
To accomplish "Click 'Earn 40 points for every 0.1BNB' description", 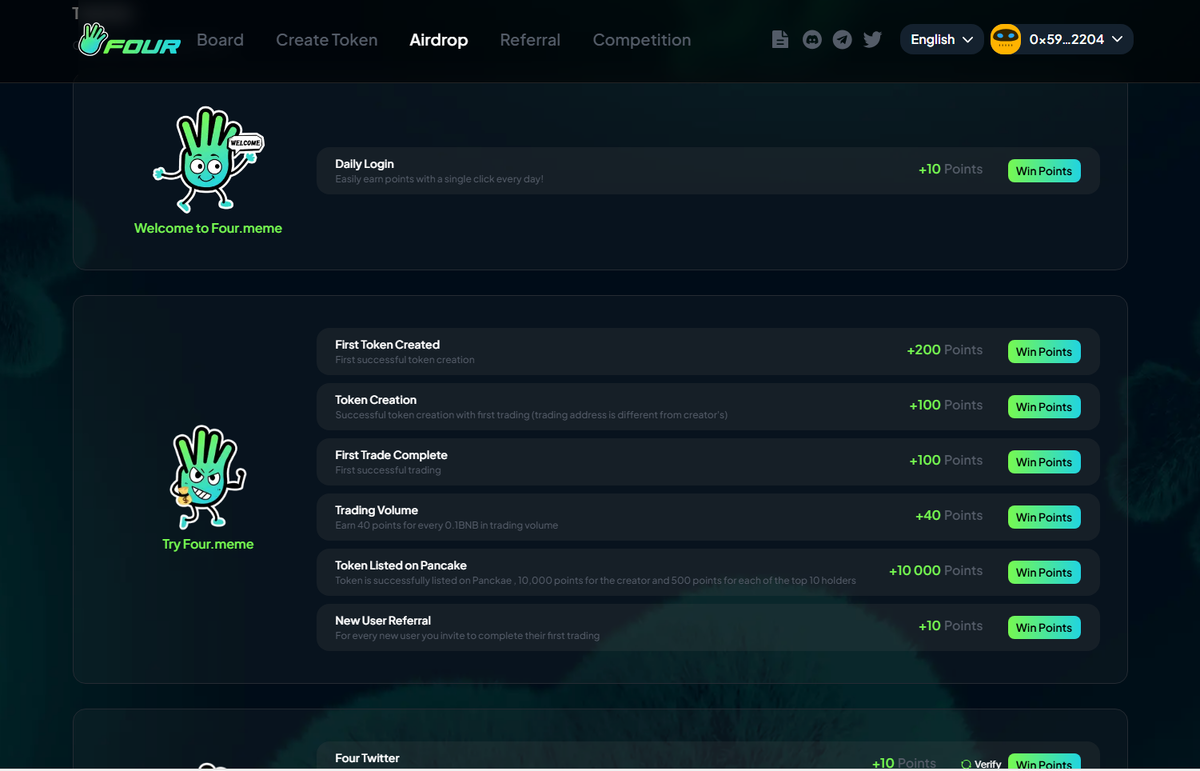I will point(446,525).
